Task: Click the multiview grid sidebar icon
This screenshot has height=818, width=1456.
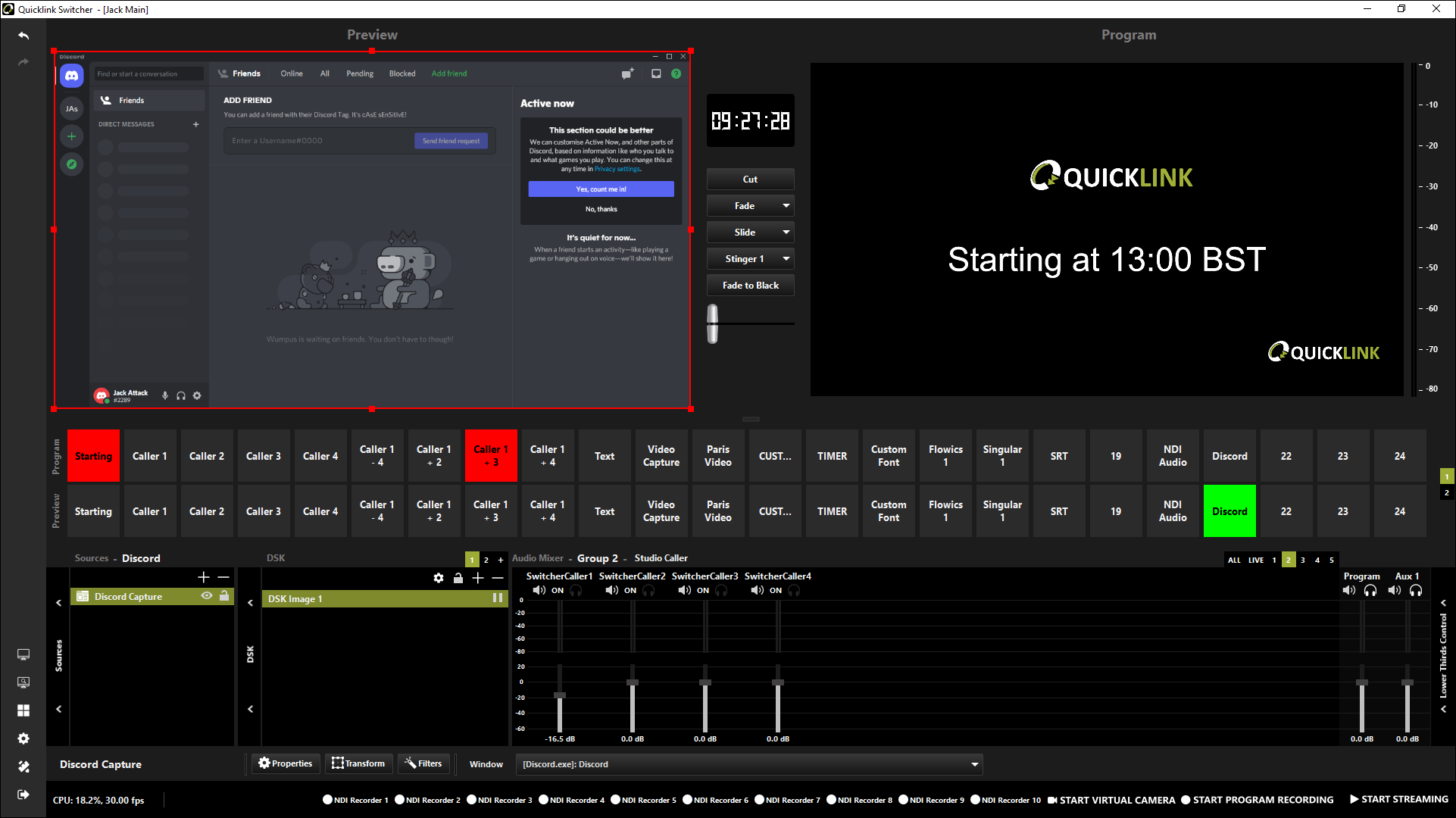Action: (x=23, y=710)
